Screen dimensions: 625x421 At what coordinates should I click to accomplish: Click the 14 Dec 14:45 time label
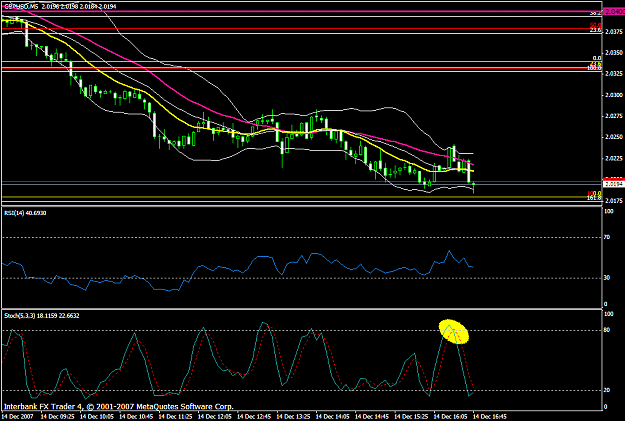coord(372,417)
